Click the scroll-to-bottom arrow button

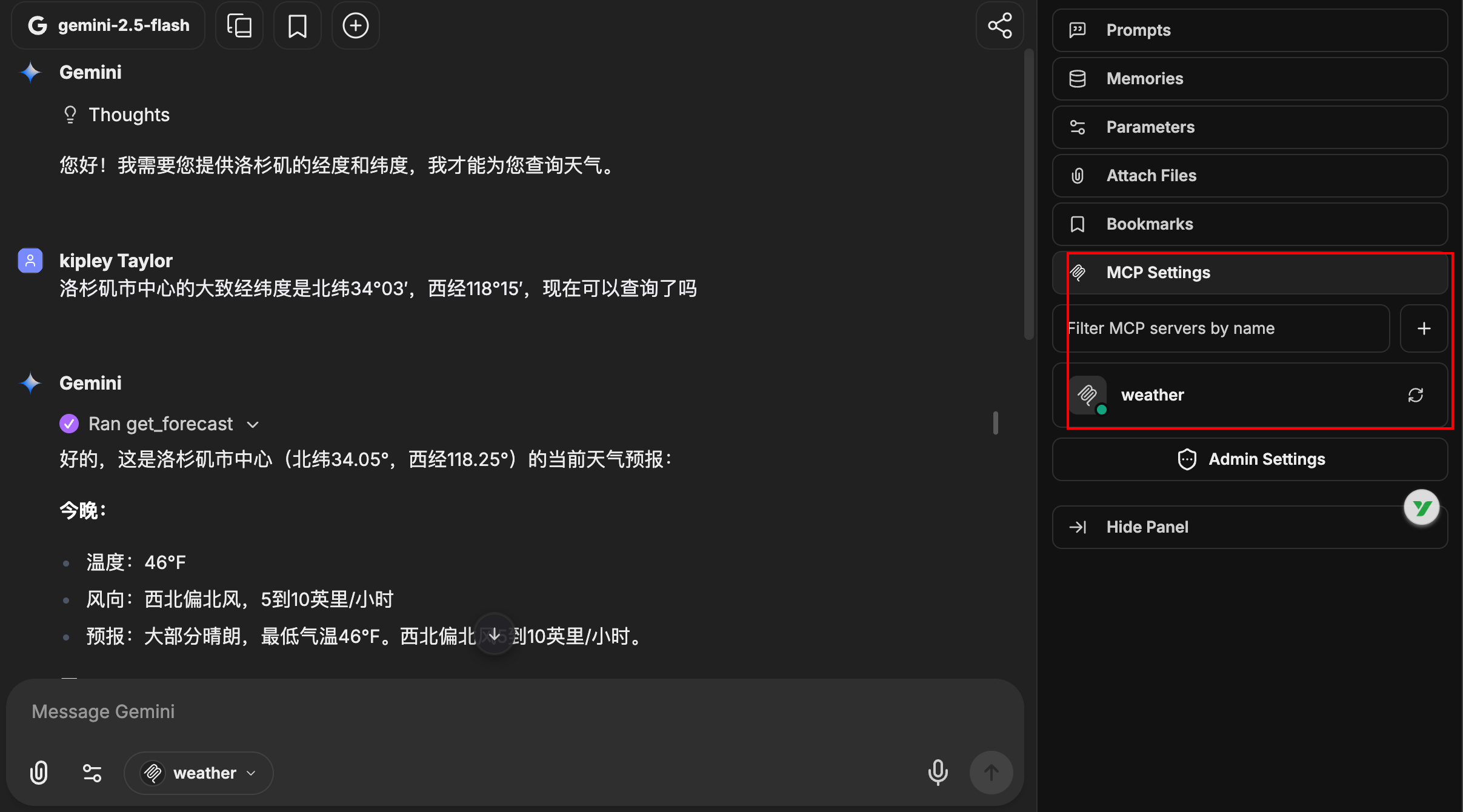pyautogui.click(x=495, y=634)
